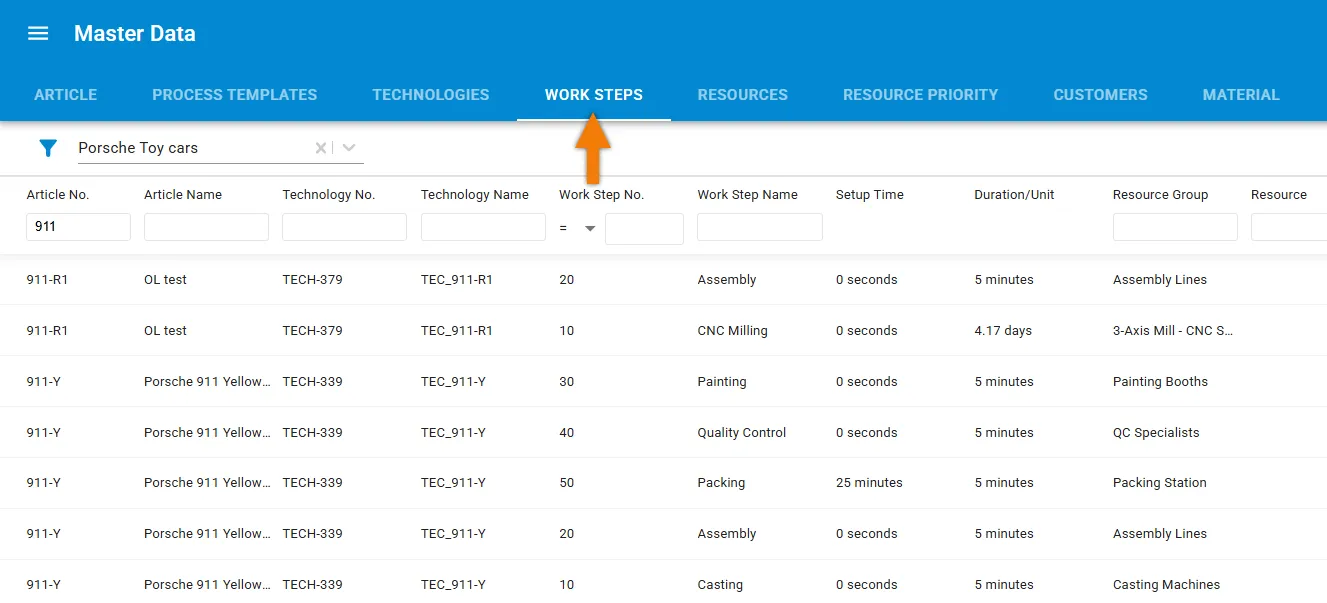Click the Casting Machines resource group cell
The height and width of the screenshot is (603, 1327).
pyautogui.click(x=1167, y=585)
